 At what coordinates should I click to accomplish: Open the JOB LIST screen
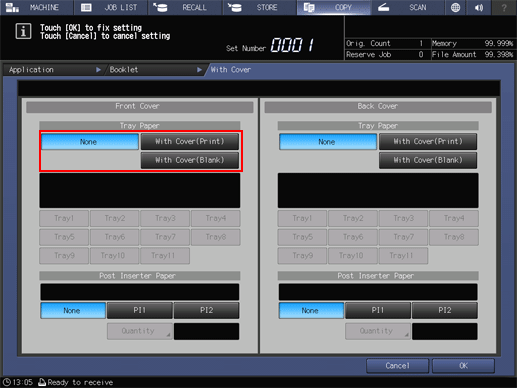[x=111, y=7]
